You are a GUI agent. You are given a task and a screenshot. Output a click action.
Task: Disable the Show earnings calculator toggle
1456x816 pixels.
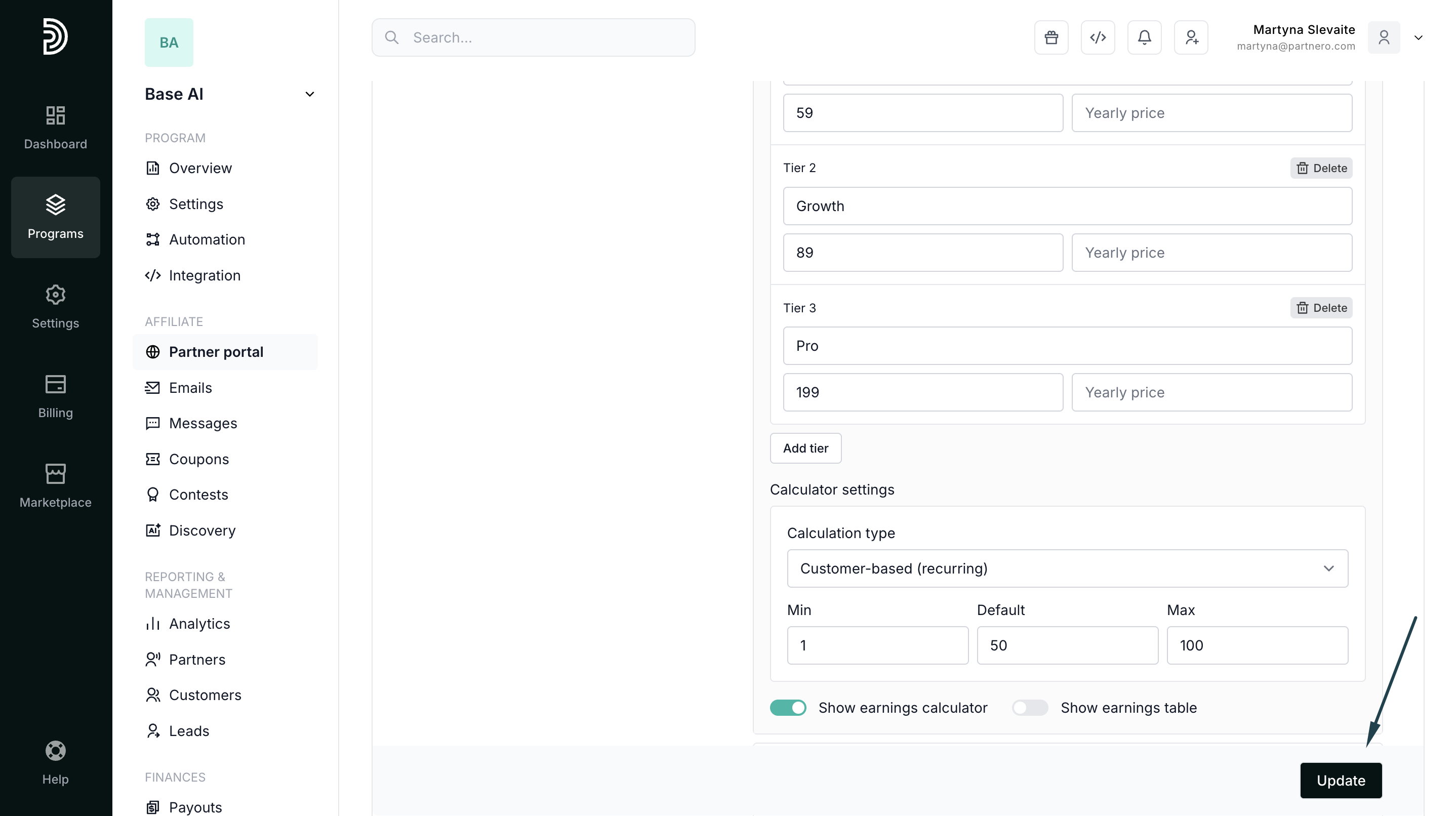[788, 708]
